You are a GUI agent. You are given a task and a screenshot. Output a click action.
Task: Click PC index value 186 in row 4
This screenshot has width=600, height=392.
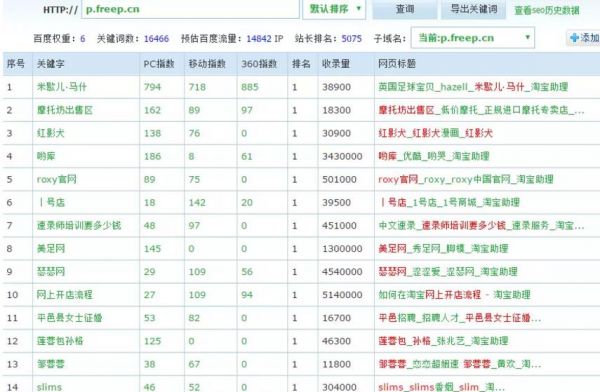(152, 156)
